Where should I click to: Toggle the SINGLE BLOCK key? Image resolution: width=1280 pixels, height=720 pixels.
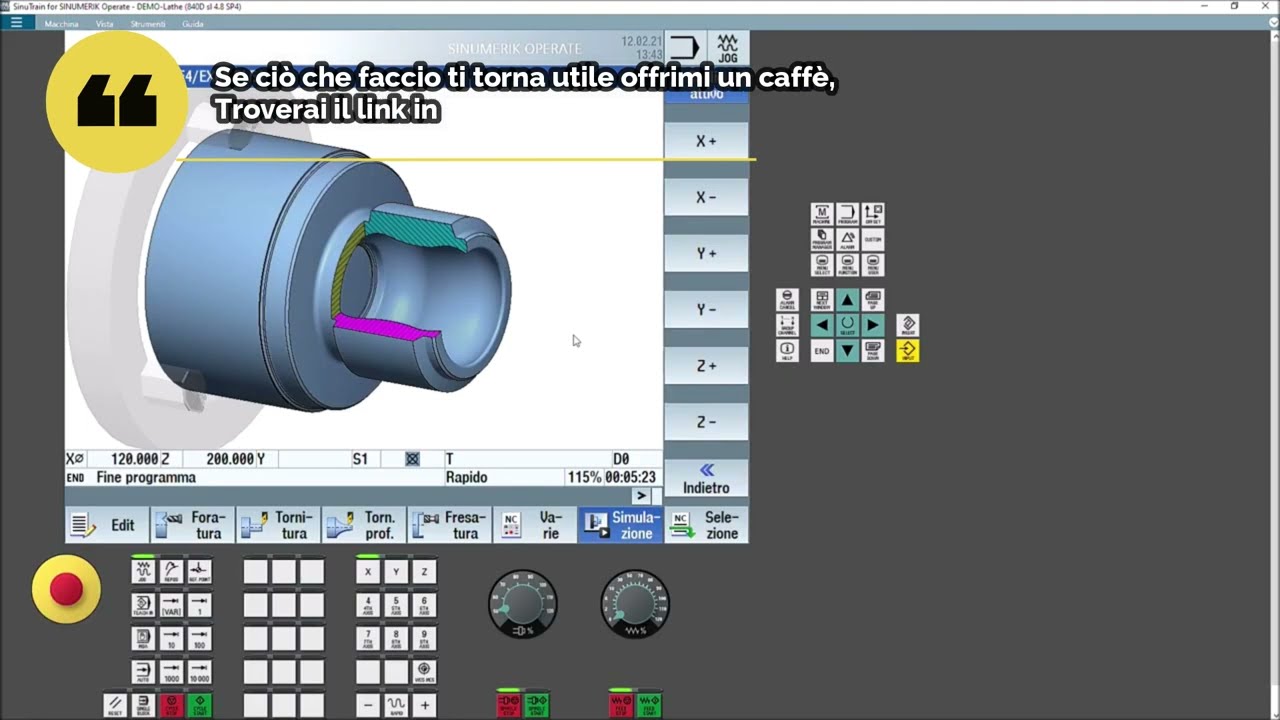(143, 705)
